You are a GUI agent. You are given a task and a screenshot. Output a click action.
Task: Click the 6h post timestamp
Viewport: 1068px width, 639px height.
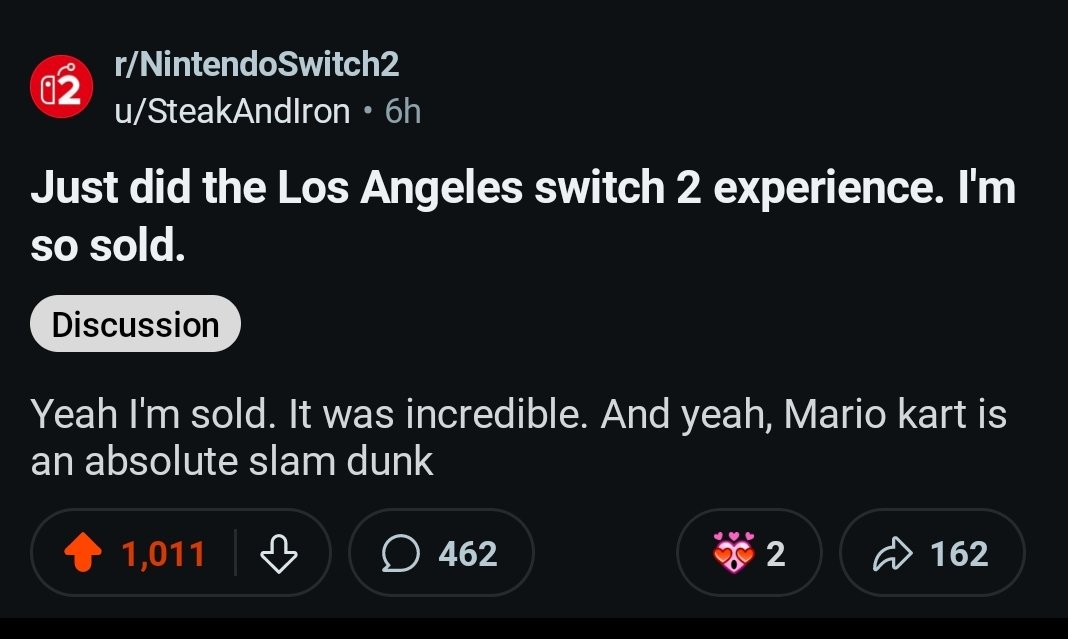coord(403,111)
